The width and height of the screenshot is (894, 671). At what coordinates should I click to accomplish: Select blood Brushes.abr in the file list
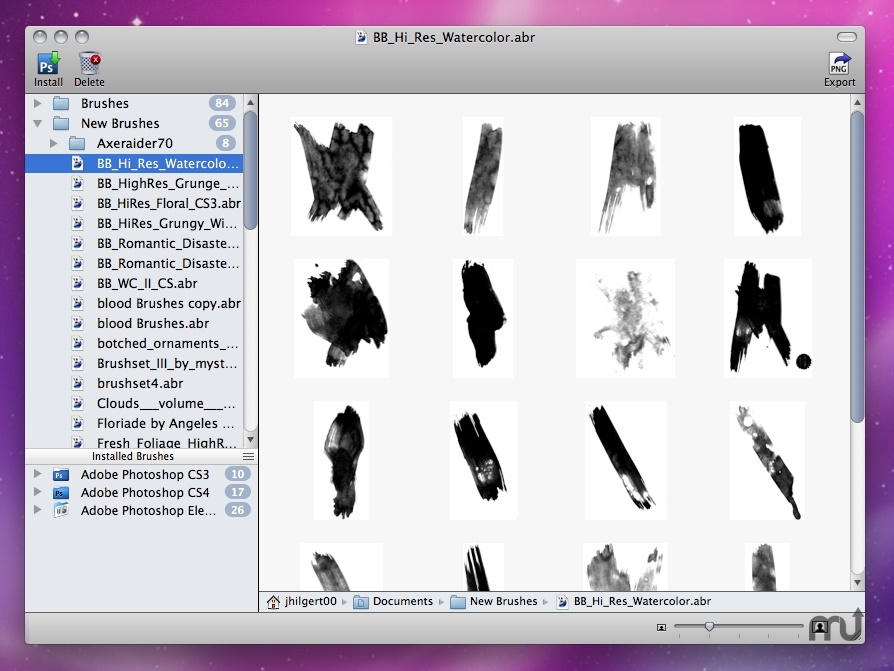pos(152,323)
